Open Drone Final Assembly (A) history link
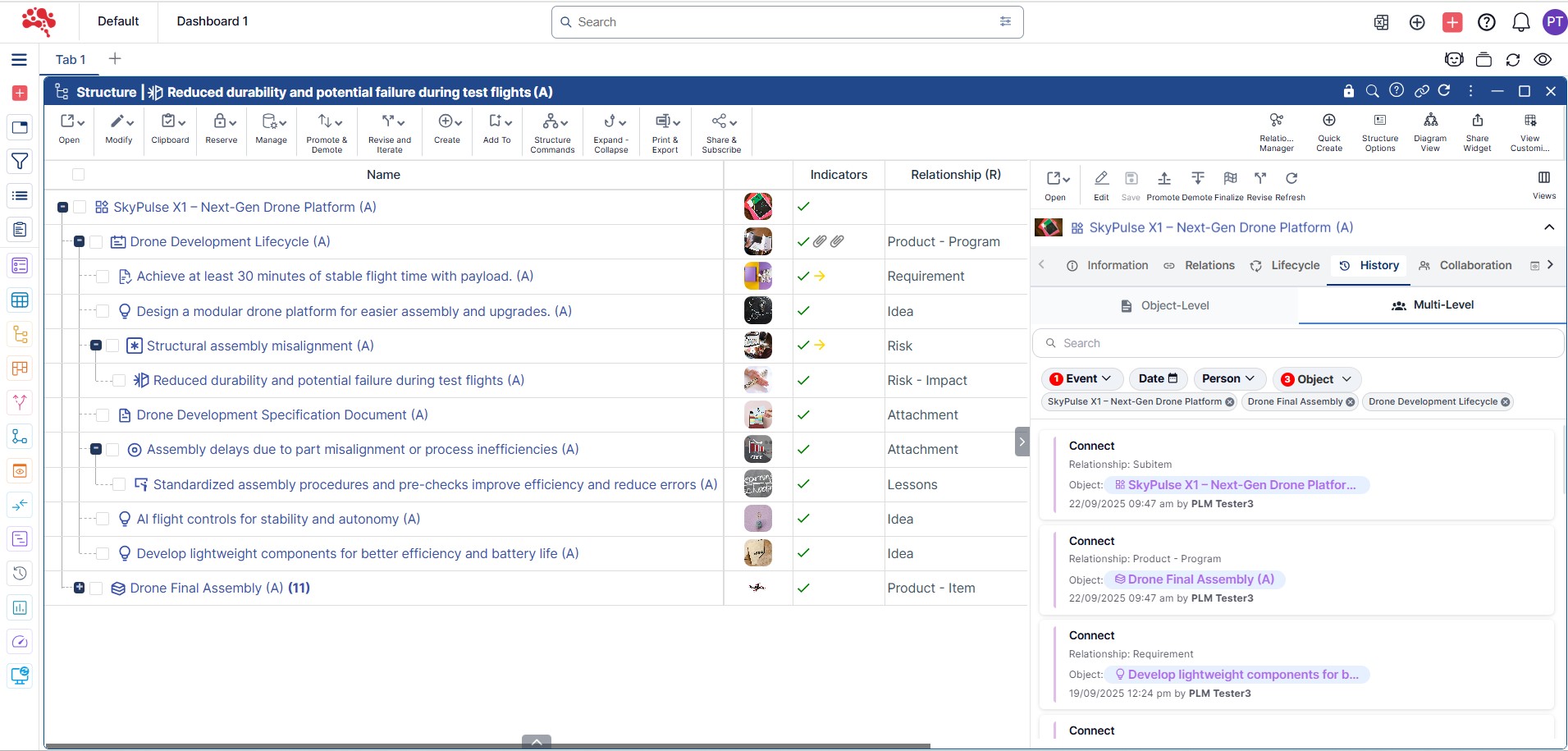Screen dimensions: 1568x751 coord(1200,579)
